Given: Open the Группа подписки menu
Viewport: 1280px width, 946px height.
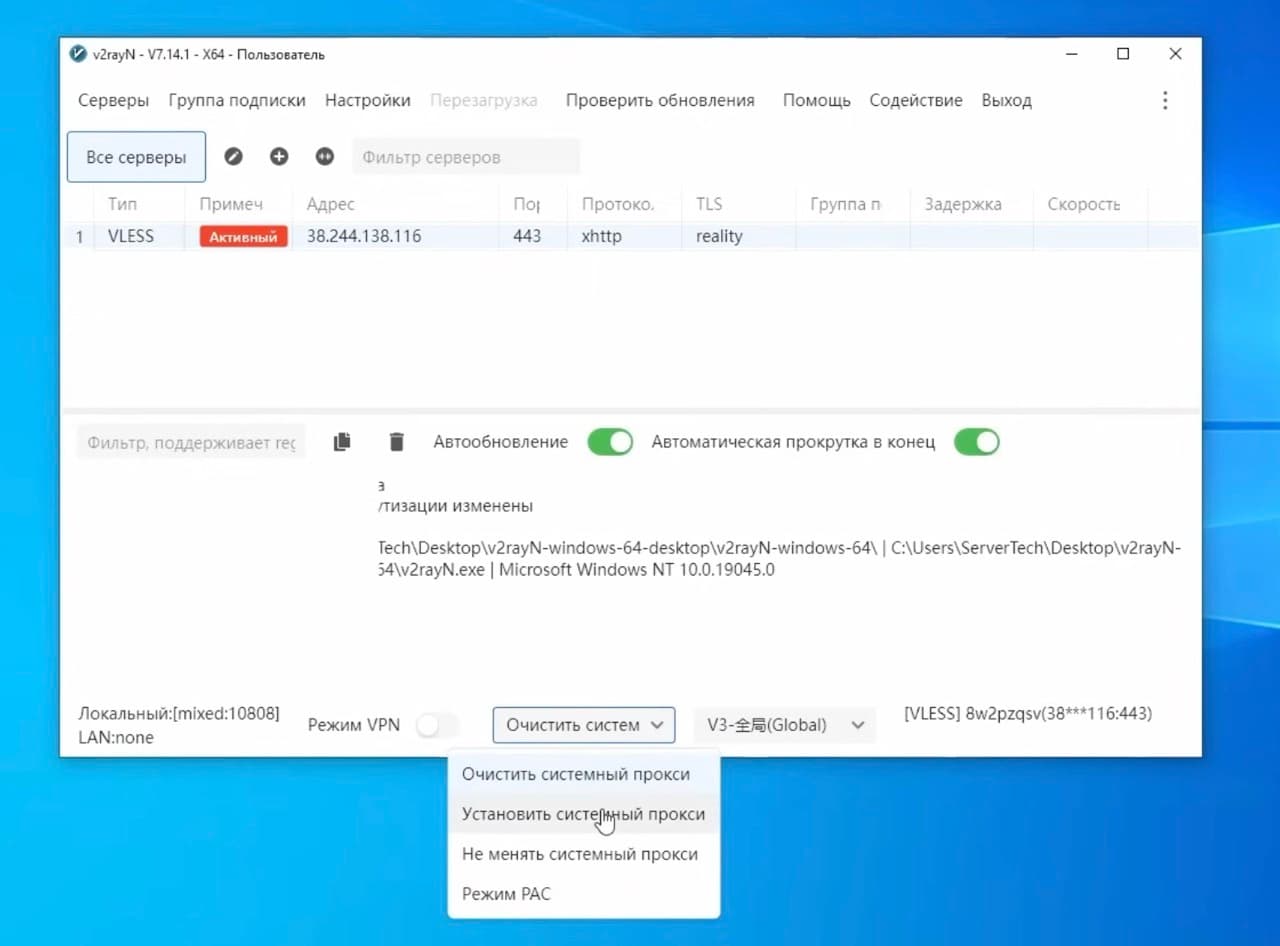Looking at the screenshot, I should [237, 100].
